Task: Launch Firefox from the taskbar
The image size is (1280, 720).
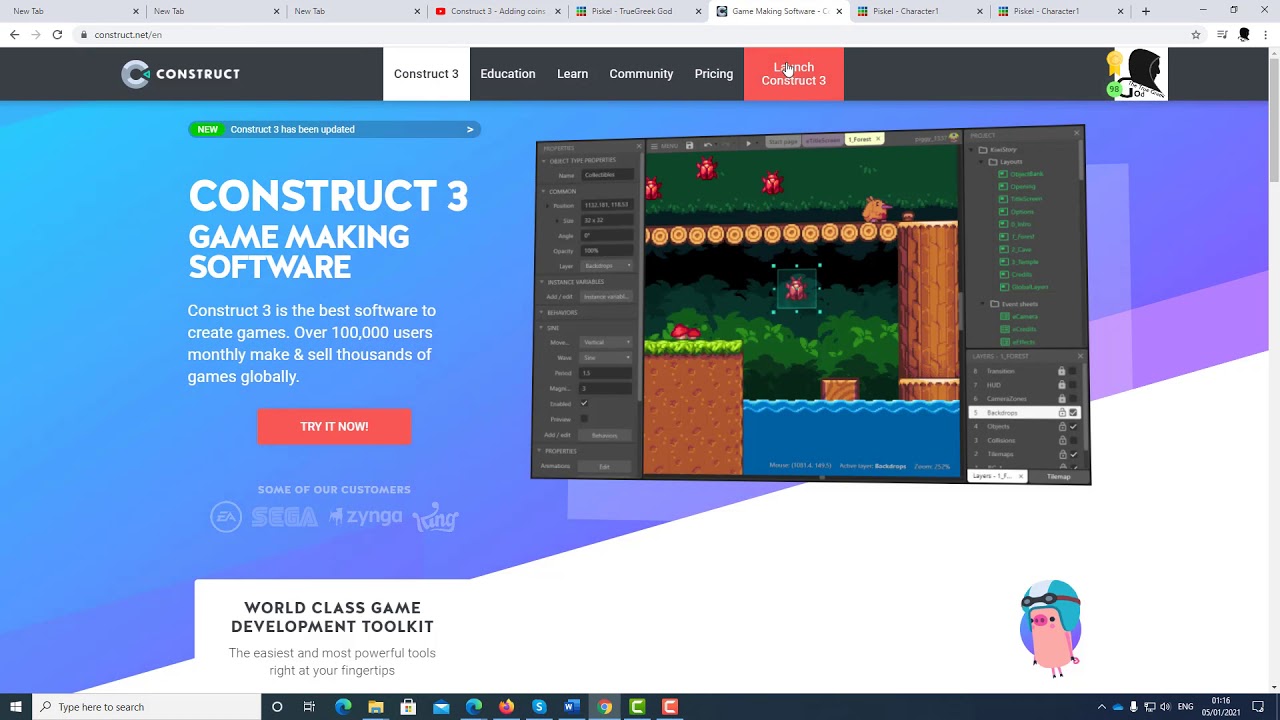Action: pos(506,707)
